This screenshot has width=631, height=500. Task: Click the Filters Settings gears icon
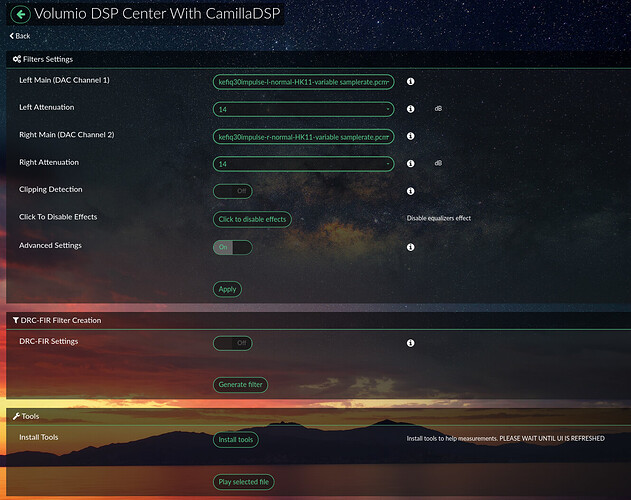click(16, 59)
